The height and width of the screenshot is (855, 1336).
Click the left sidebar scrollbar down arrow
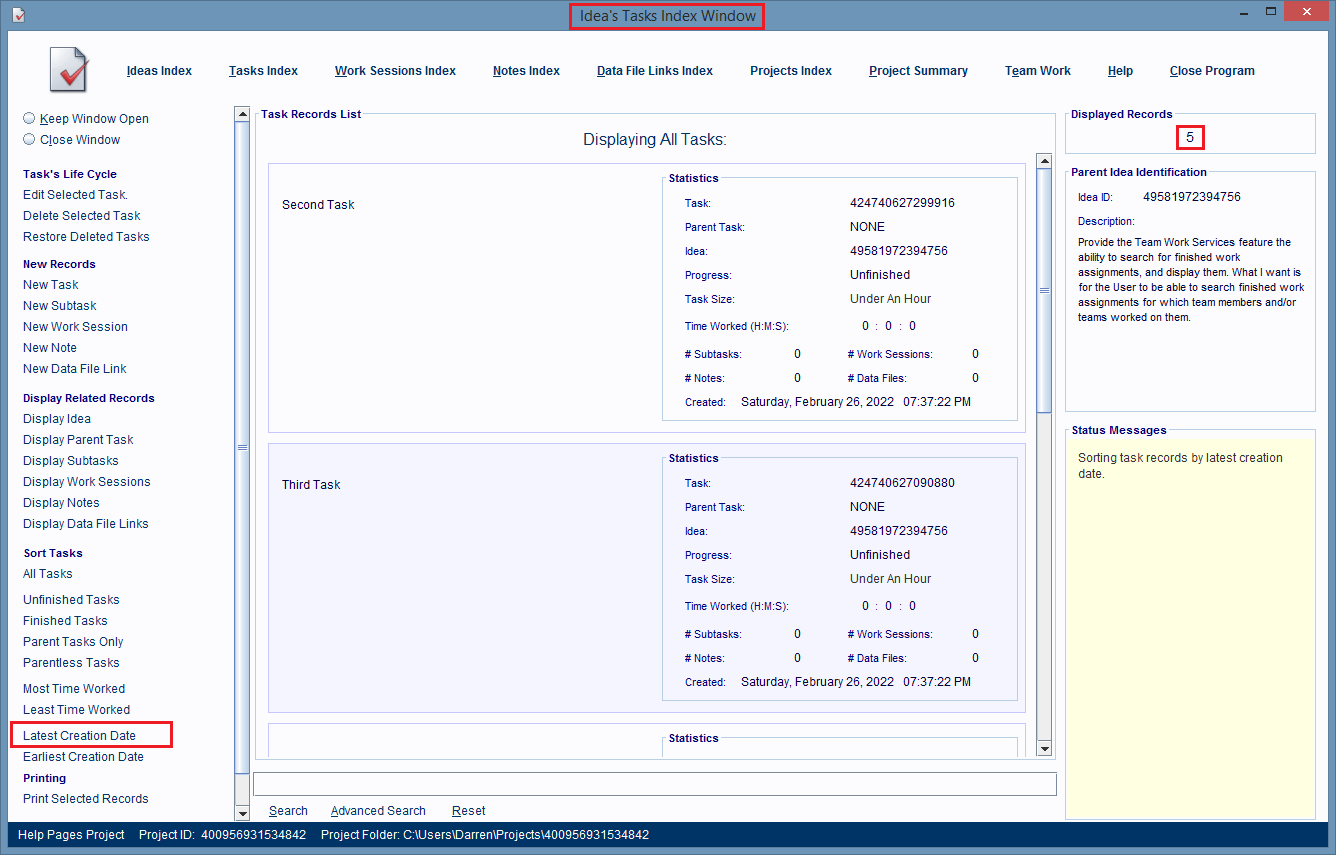(242, 814)
